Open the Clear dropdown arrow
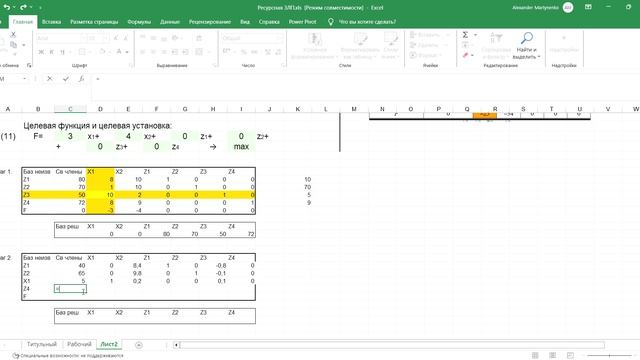 click(473, 55)
